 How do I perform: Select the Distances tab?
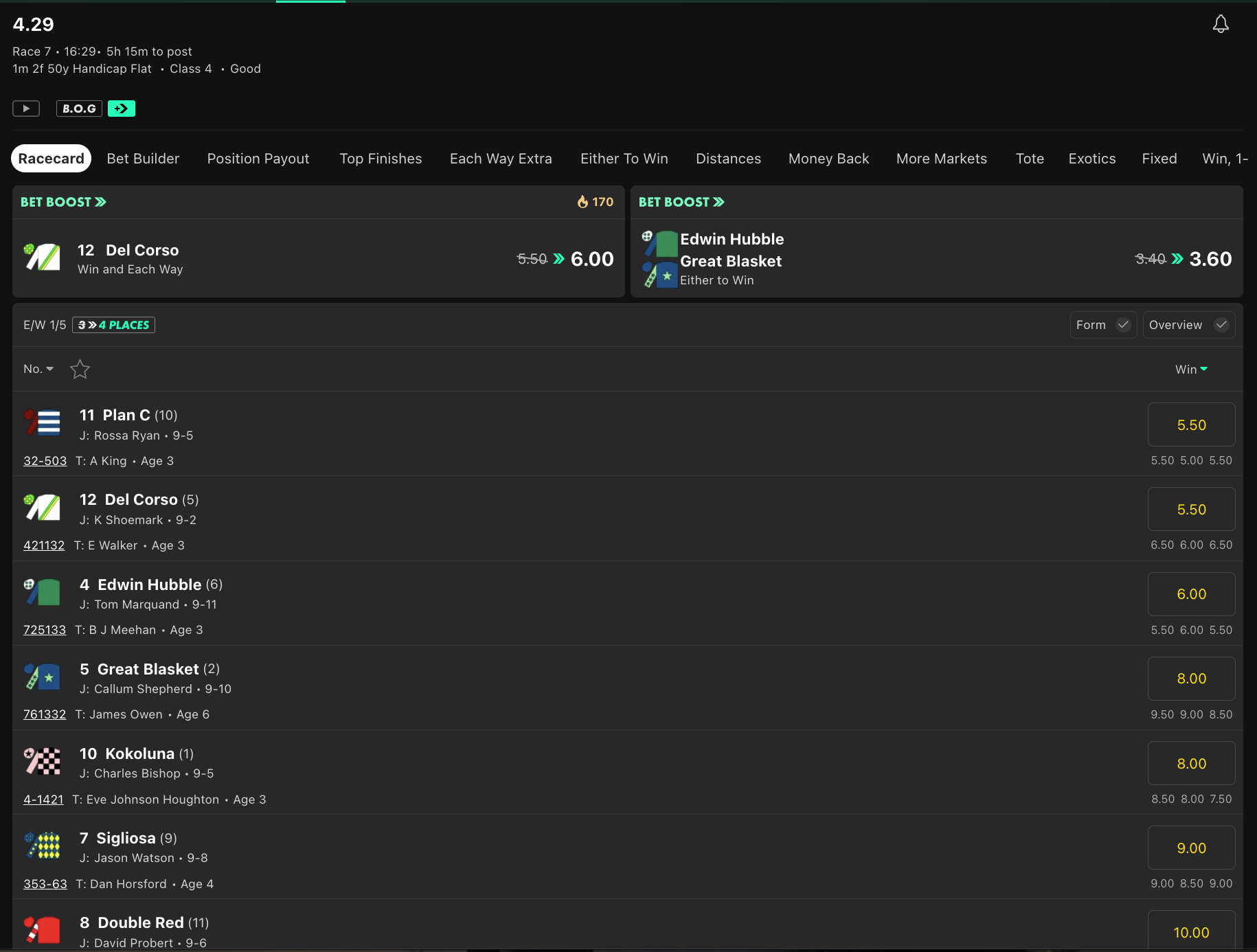pos(729,159)
